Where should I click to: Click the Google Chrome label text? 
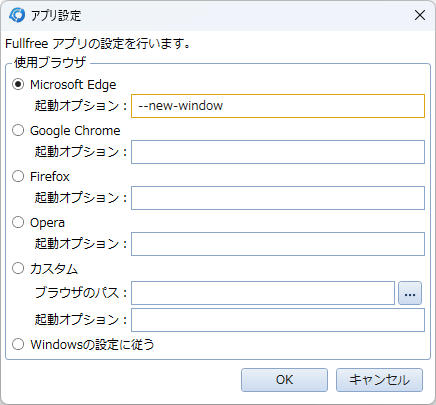[x=75, y=131]
